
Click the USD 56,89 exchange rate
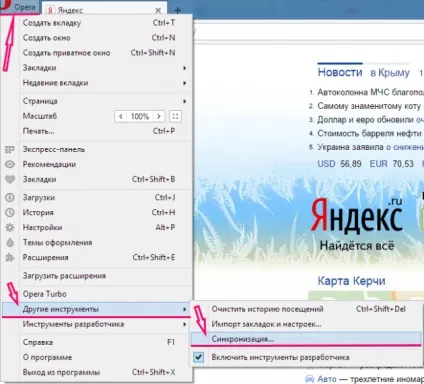click(x=339, y=164)
